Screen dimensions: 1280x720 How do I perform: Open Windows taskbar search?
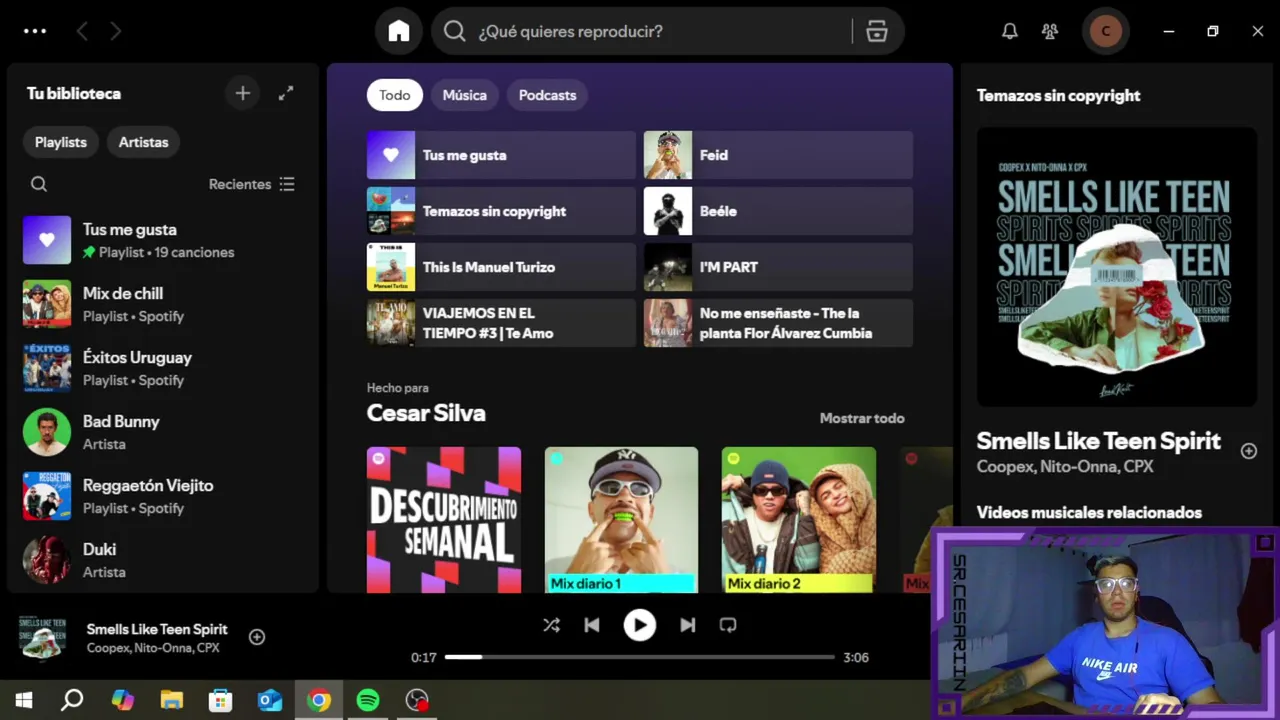pos(72,700)
